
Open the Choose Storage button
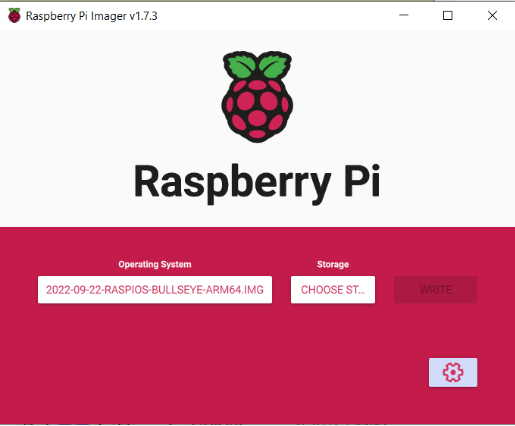tap(333, 289)
